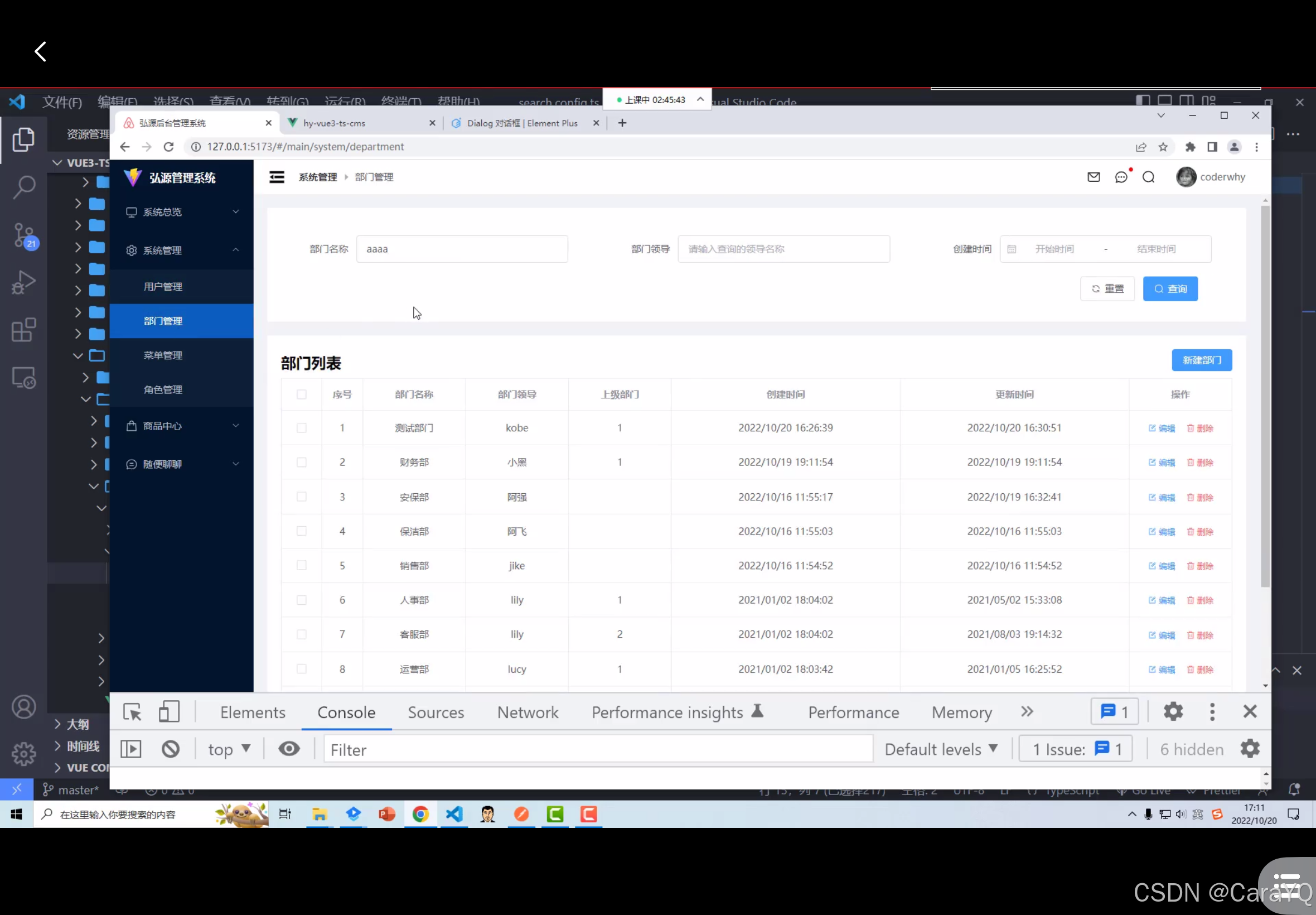Expand 系统总览 sidebar menu
1316x915 pixels.
182,212
